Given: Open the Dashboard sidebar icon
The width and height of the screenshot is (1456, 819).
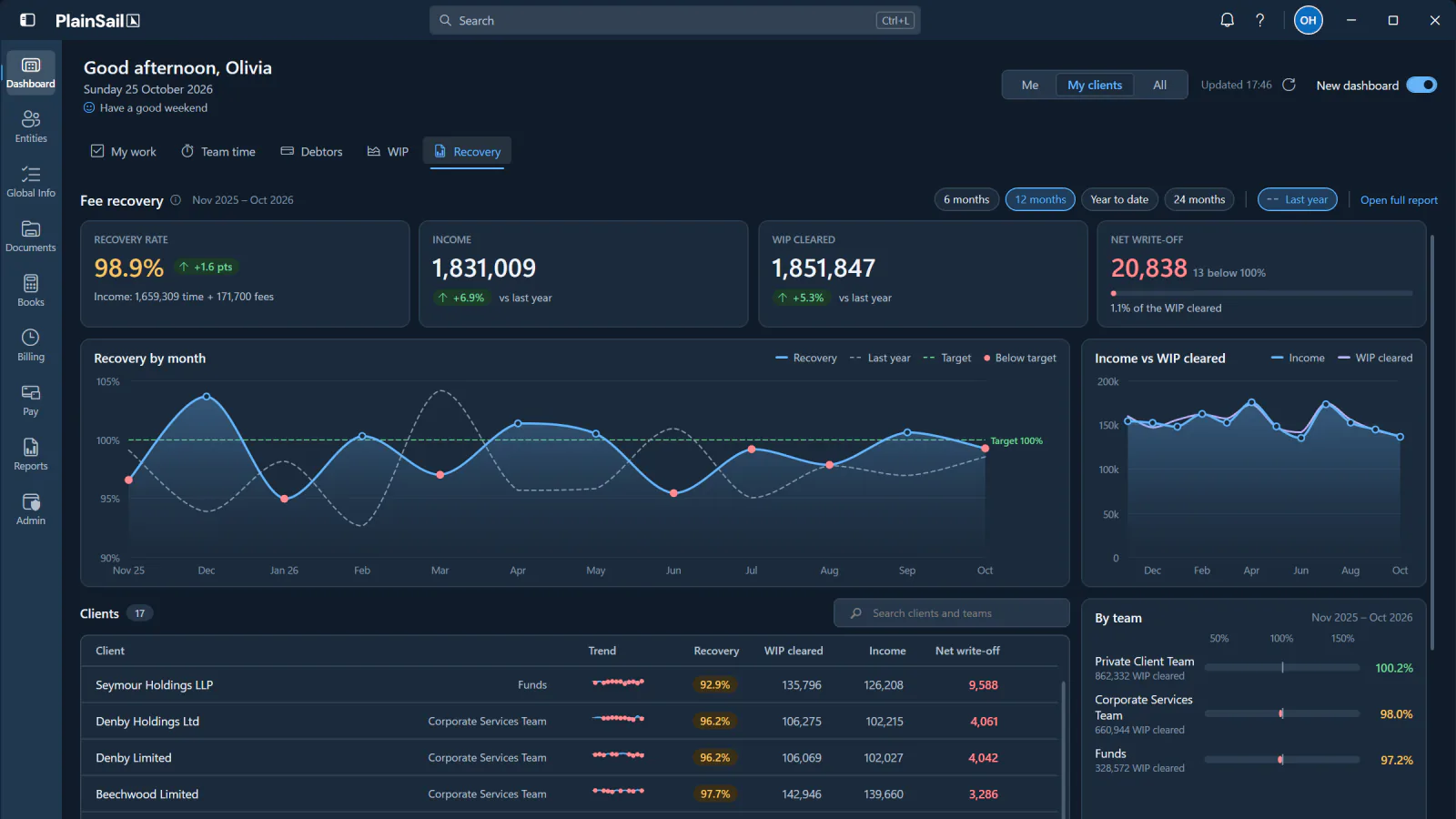Looking at the screenshot, I should click(x=31, y=72).
